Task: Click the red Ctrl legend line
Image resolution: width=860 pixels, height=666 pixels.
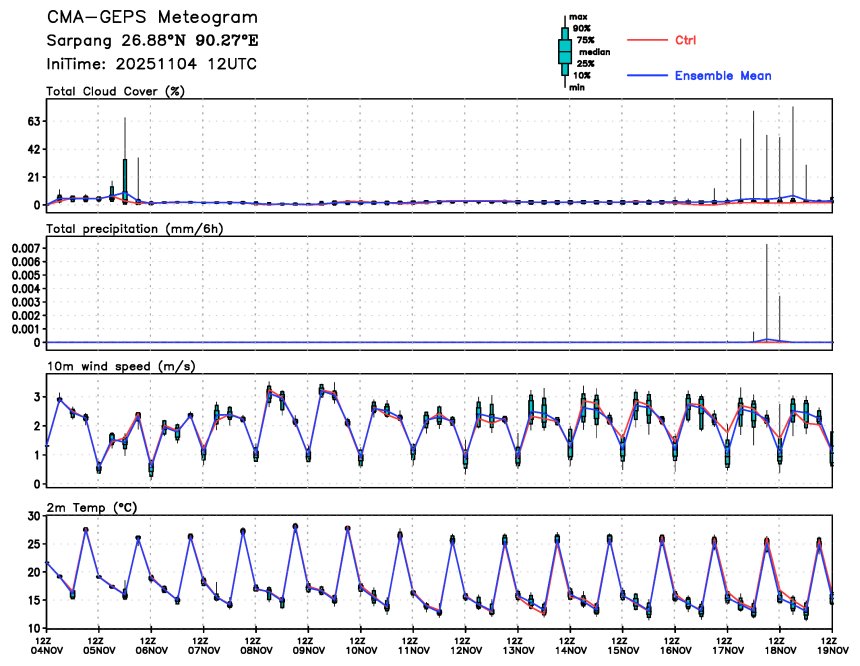Action: pyautogui.click(x=646, y=40)
